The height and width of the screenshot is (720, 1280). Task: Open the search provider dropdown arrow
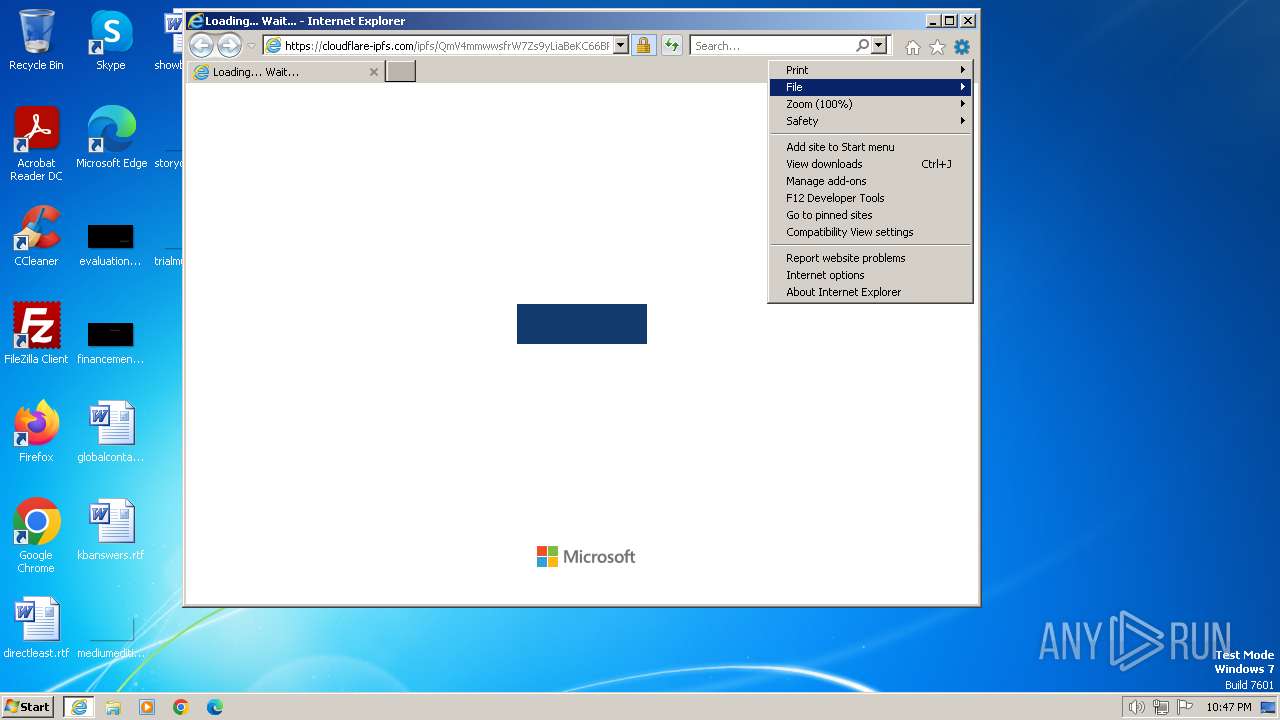(879, 45)
